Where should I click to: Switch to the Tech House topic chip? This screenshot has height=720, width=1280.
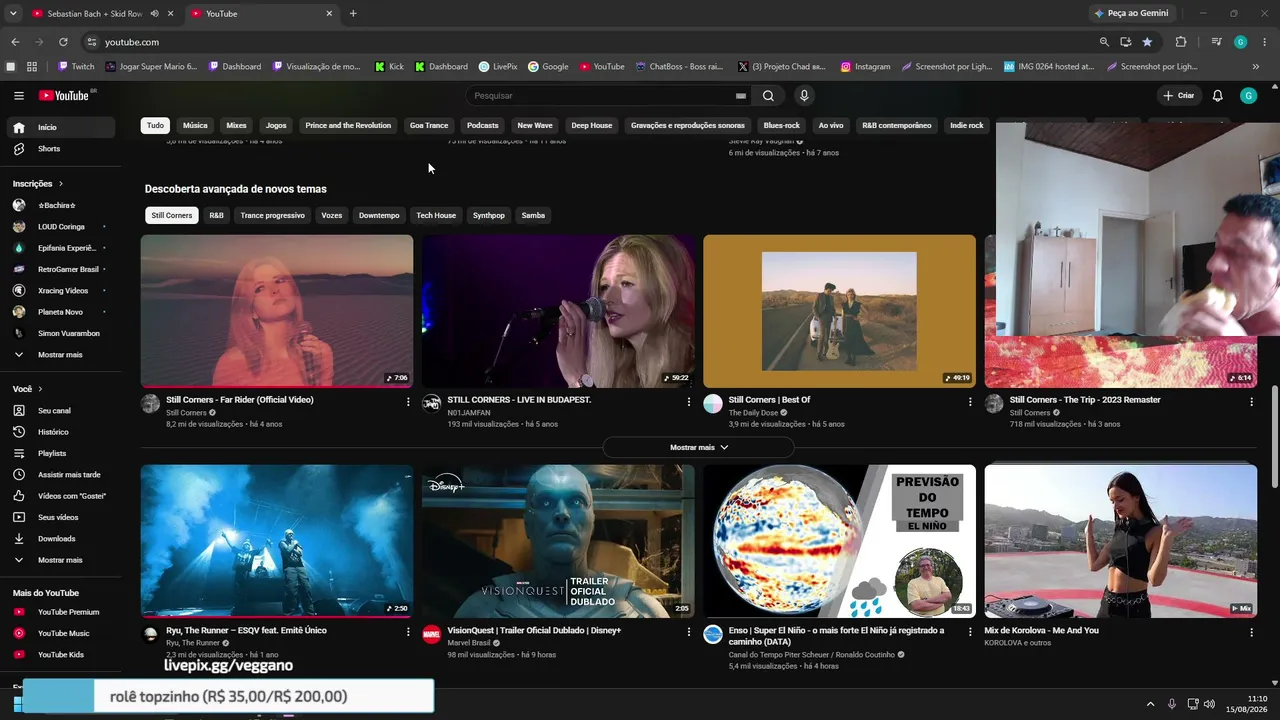436,216
